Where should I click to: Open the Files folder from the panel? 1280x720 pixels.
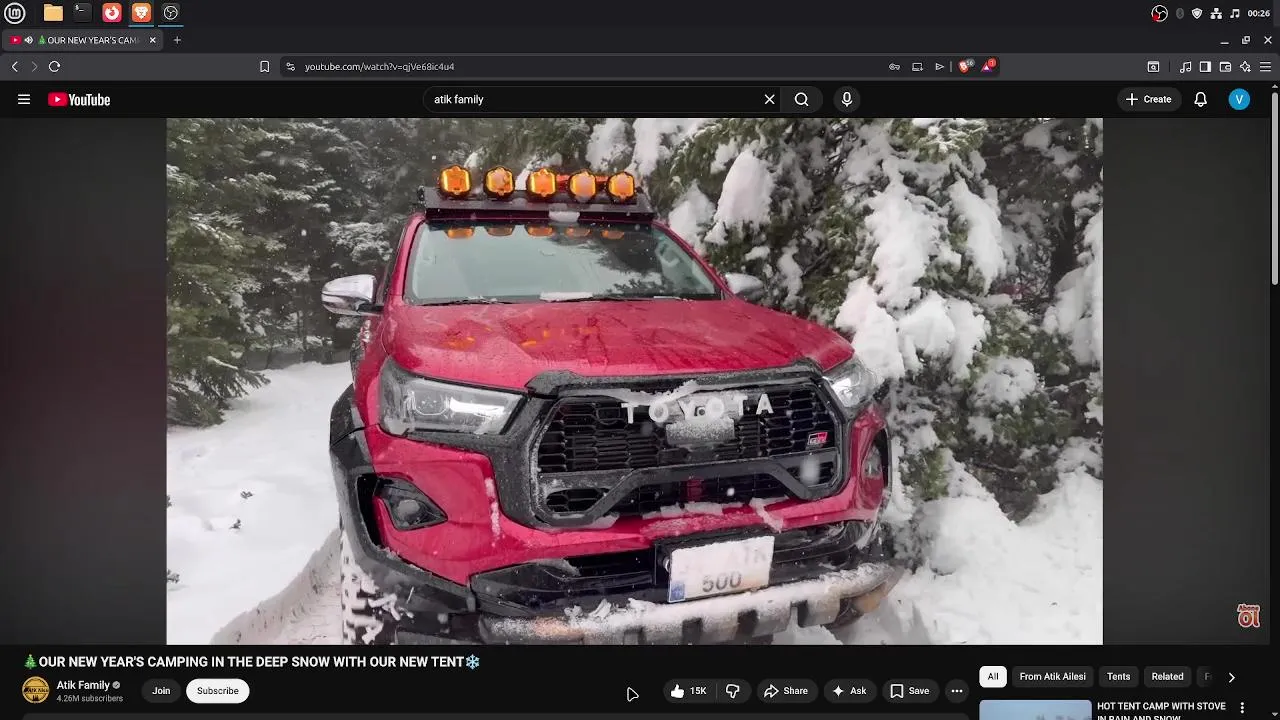pos(53,13)
